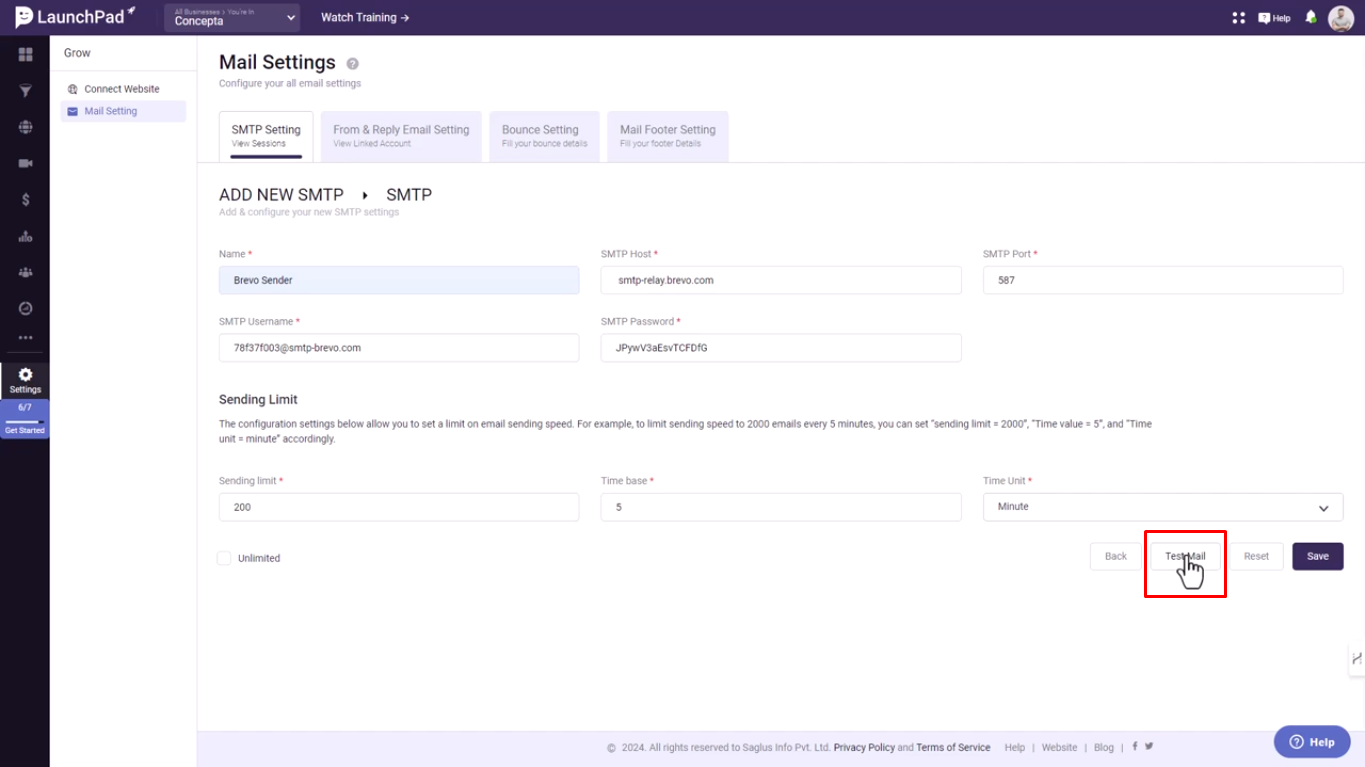The height and width of the screenshot is (767, 1365).
Task: Open the video camera icon in sidebar
Action: pyautogui.click(x=25, y=163)
